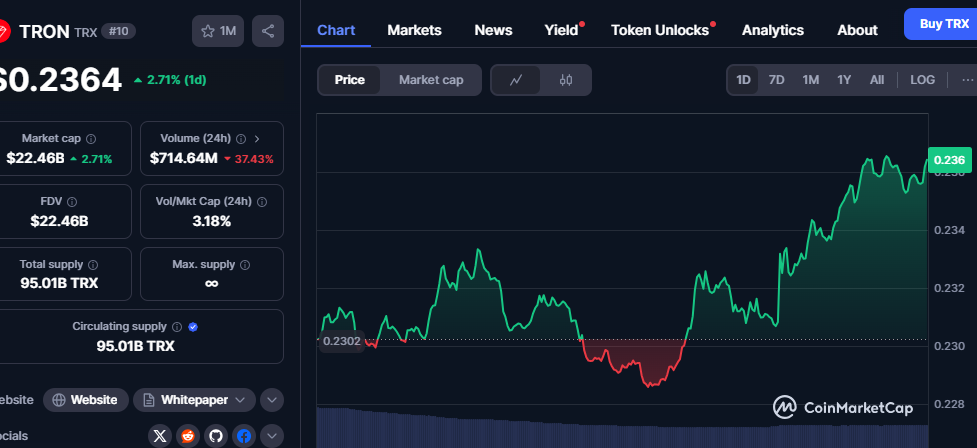Switch chart to candlestick view icon
Image resolution: width=977 pixels, height=448 pixels.
coord(566,80)
